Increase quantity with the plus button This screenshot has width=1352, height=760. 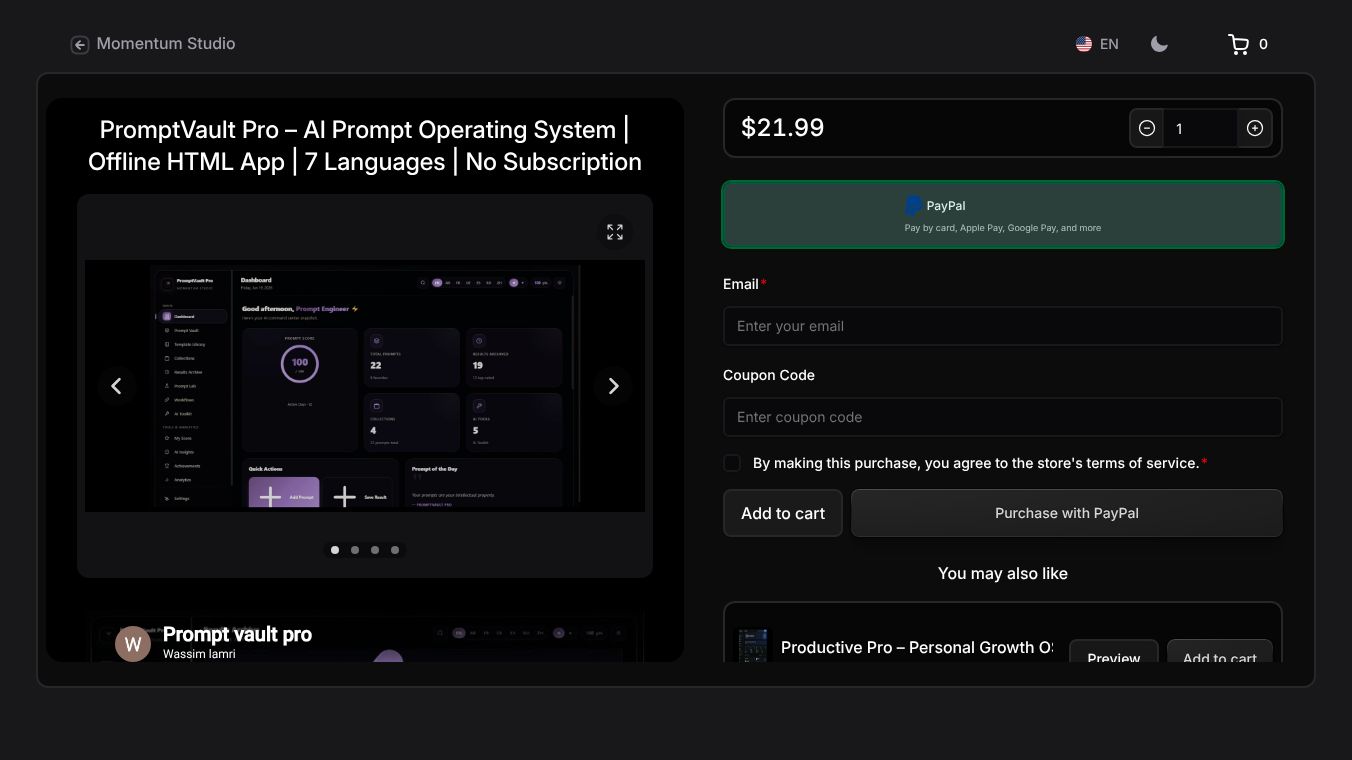(x=1255, y=128)
